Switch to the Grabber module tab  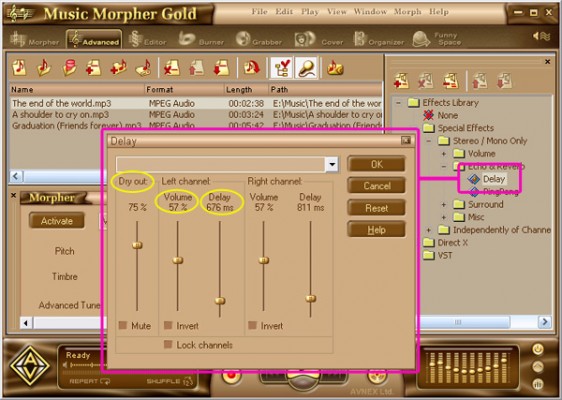click(x=259, y=39)
